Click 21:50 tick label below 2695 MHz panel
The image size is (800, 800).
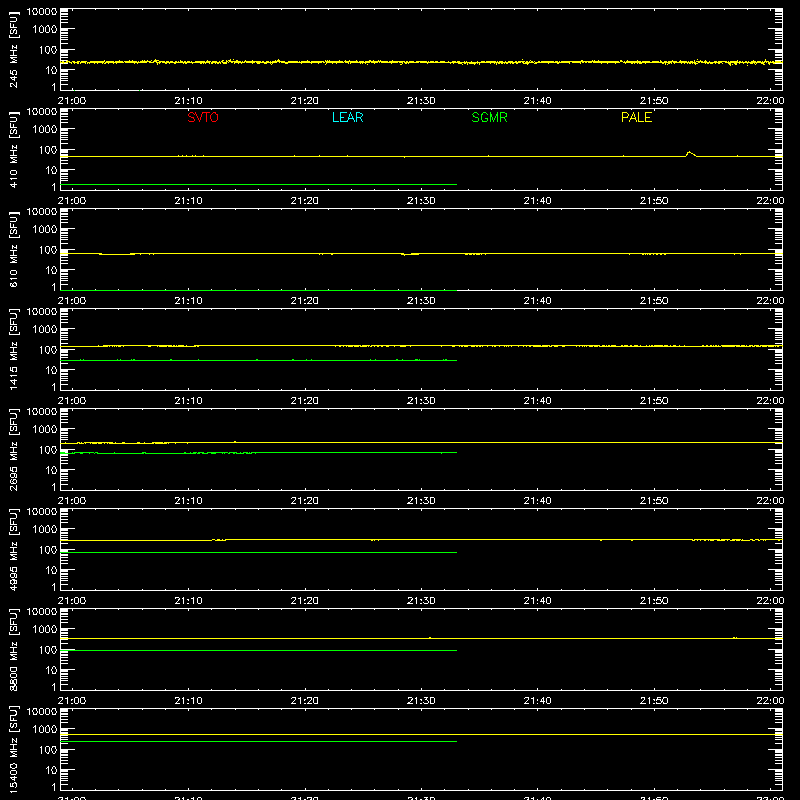click(654, 501)
